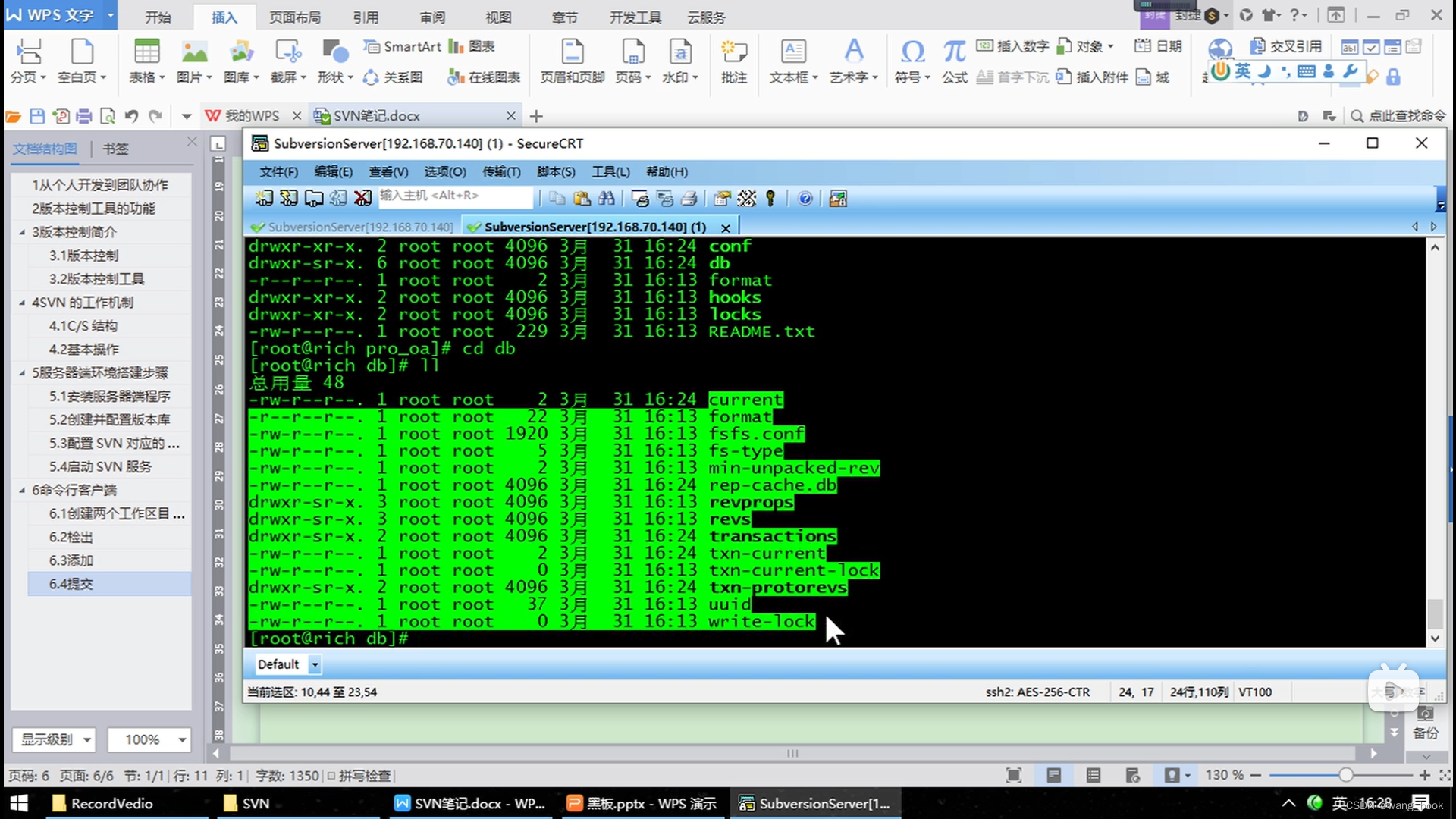The image size is (1456, 819).
Task: Click the 130% zoom slider handle
Action: [1345, 775]
